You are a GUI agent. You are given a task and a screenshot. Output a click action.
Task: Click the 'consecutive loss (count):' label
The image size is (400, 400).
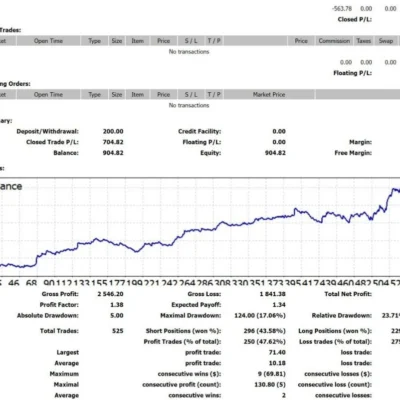[335, 385]
